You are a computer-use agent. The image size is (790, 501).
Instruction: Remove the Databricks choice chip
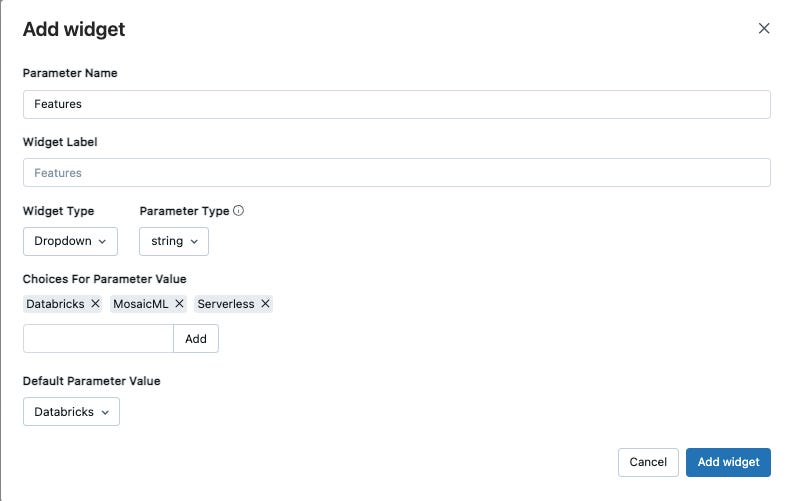(95, 304)
